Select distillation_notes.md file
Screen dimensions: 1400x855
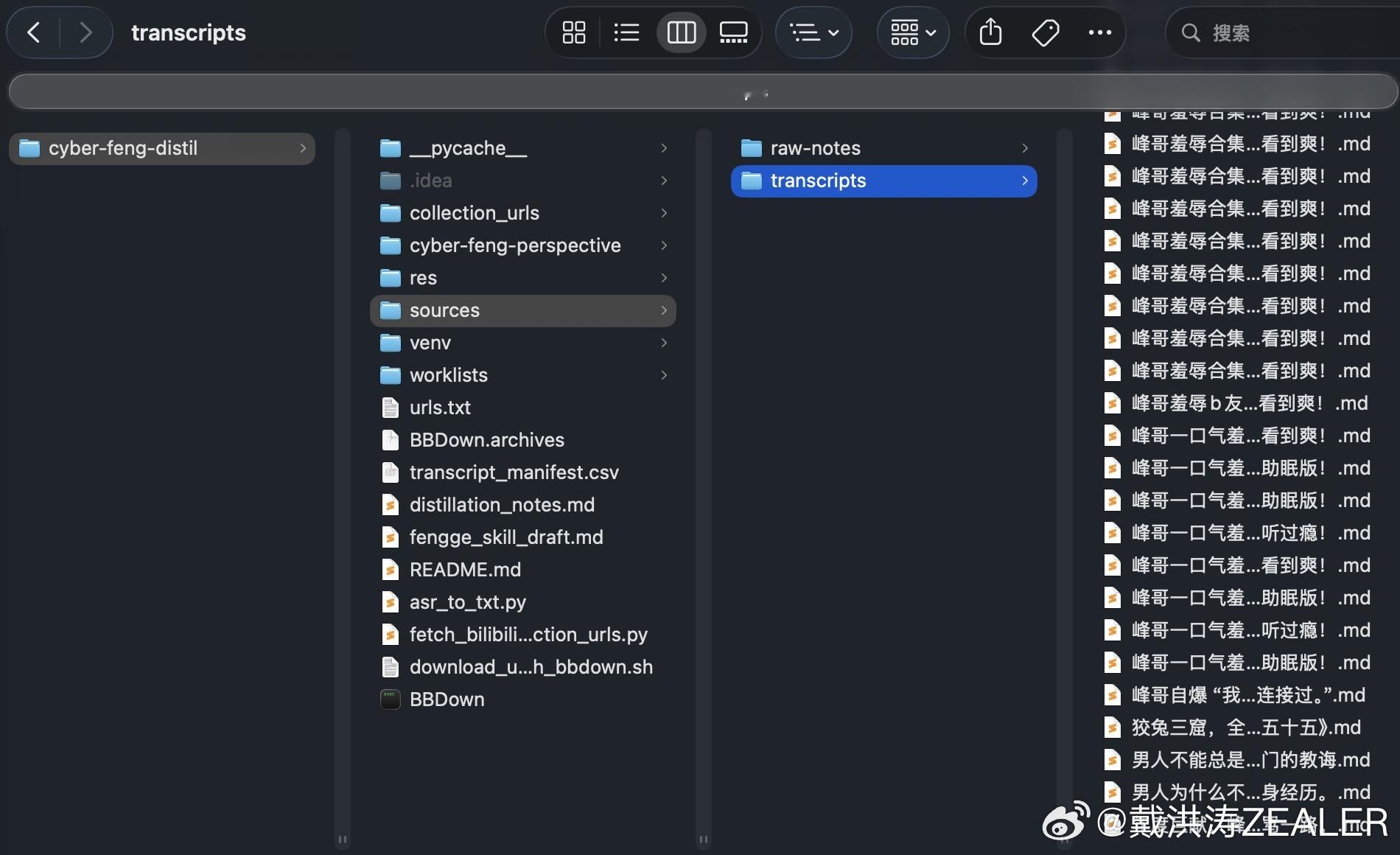click(523, 505)
